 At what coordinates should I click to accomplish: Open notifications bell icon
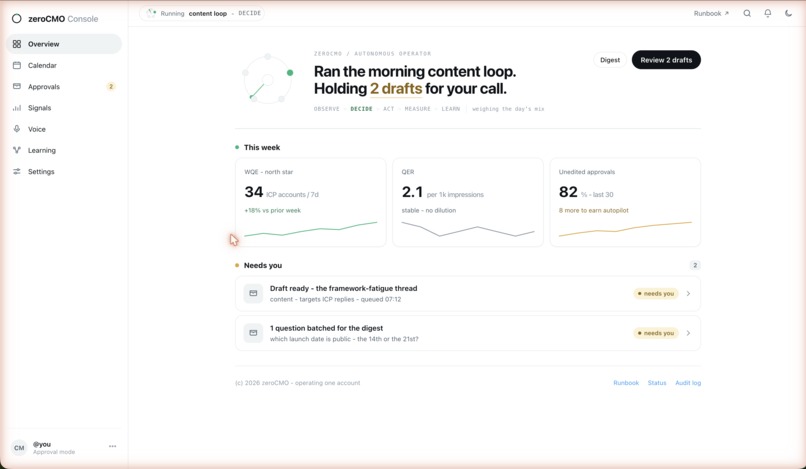[x=767, y=13]
